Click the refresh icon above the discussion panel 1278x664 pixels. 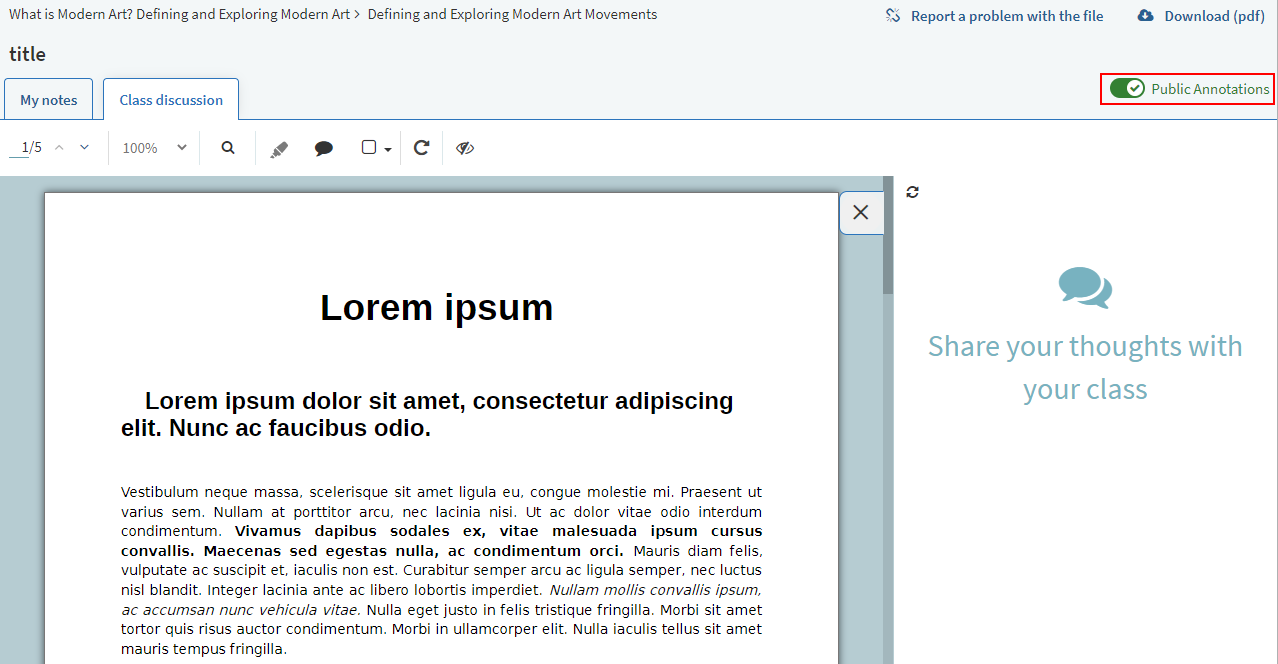coord(912,192)
